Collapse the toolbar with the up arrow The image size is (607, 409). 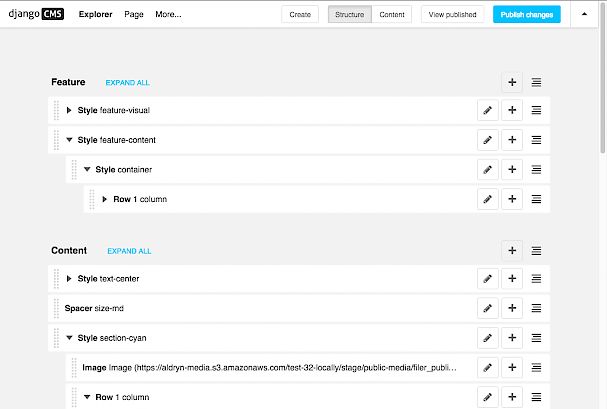tap(584, 14)
